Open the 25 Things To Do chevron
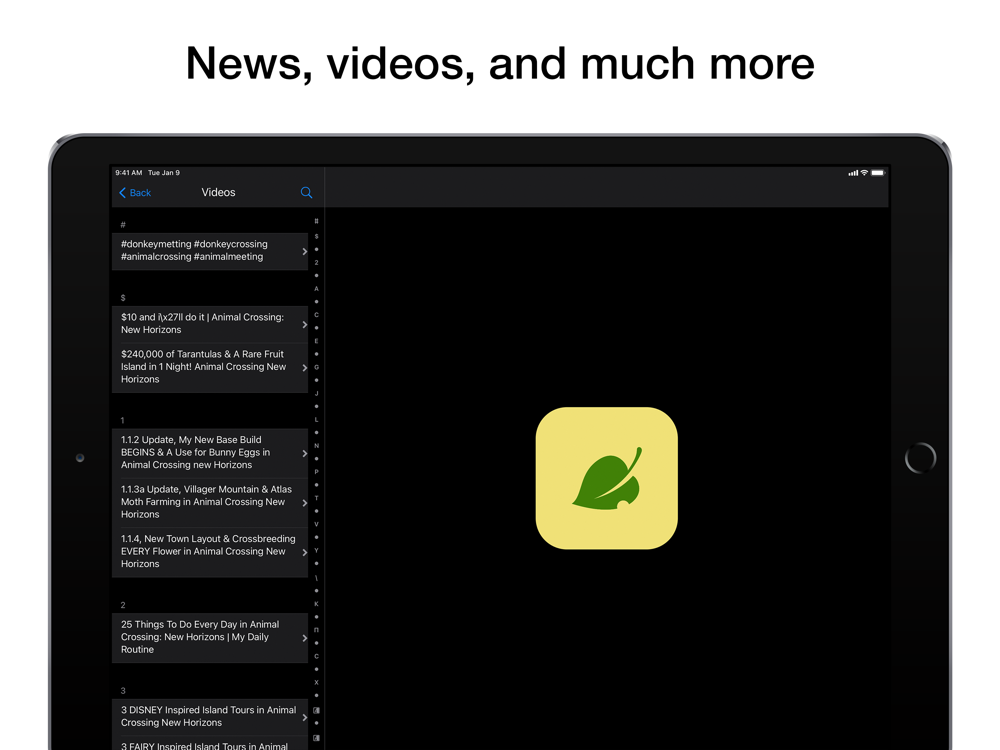 [x=305, y=638]
